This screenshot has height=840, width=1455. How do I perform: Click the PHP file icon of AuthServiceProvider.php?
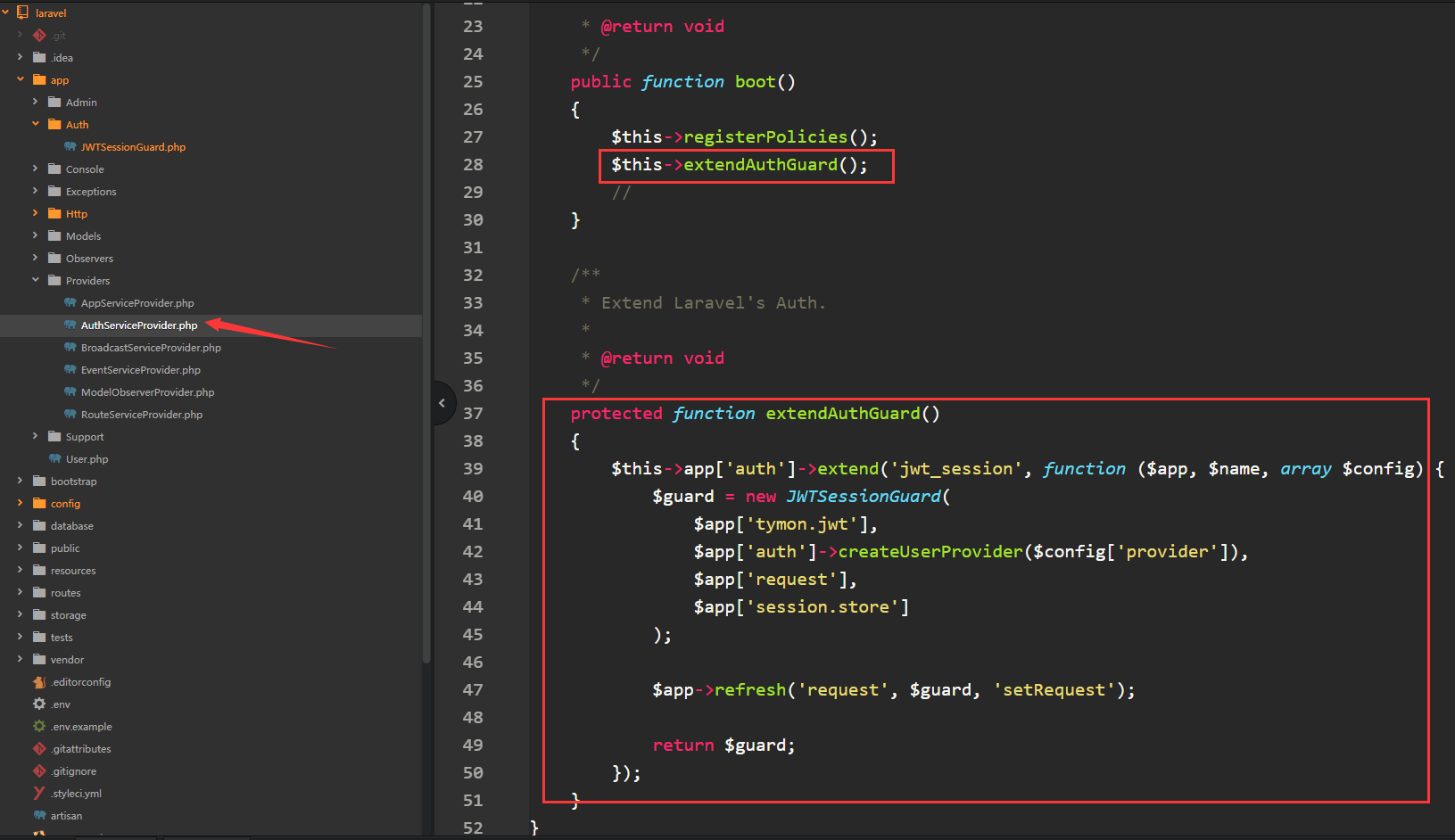tap(70, 325)
